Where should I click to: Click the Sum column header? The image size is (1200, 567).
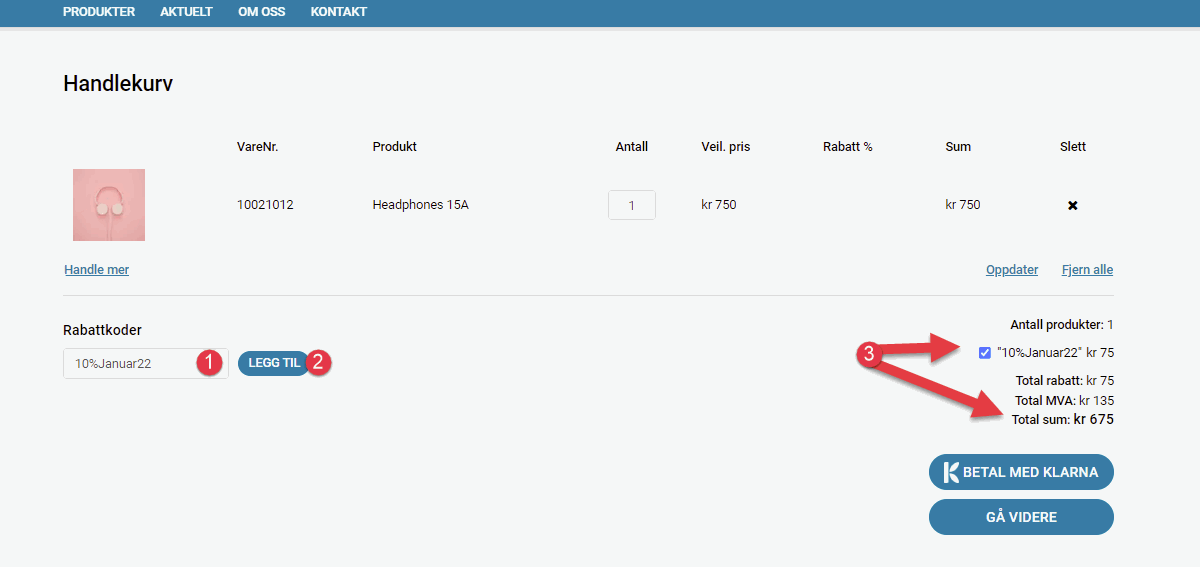[x=958, y=147]
